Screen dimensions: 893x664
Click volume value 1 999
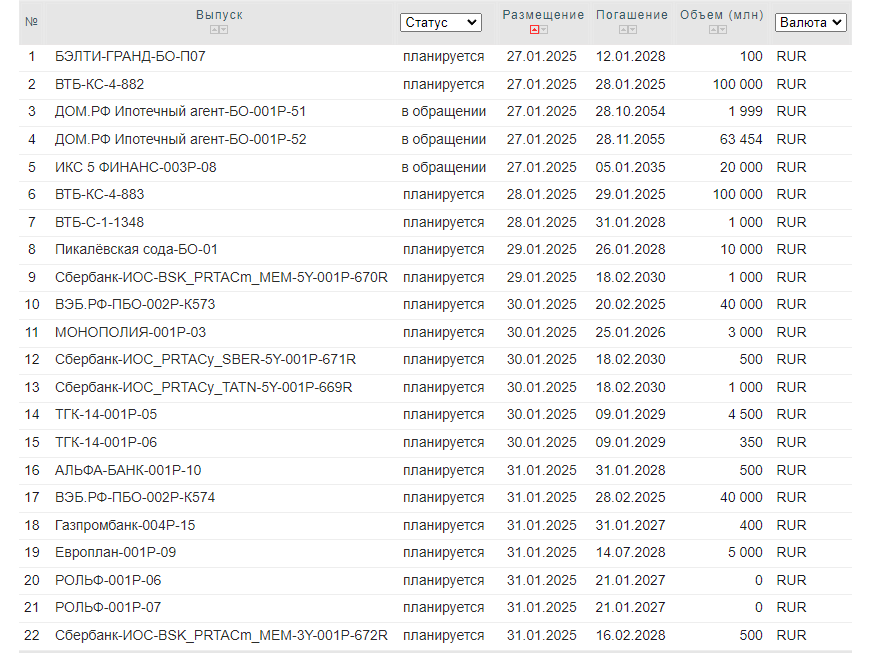(745, 112)
